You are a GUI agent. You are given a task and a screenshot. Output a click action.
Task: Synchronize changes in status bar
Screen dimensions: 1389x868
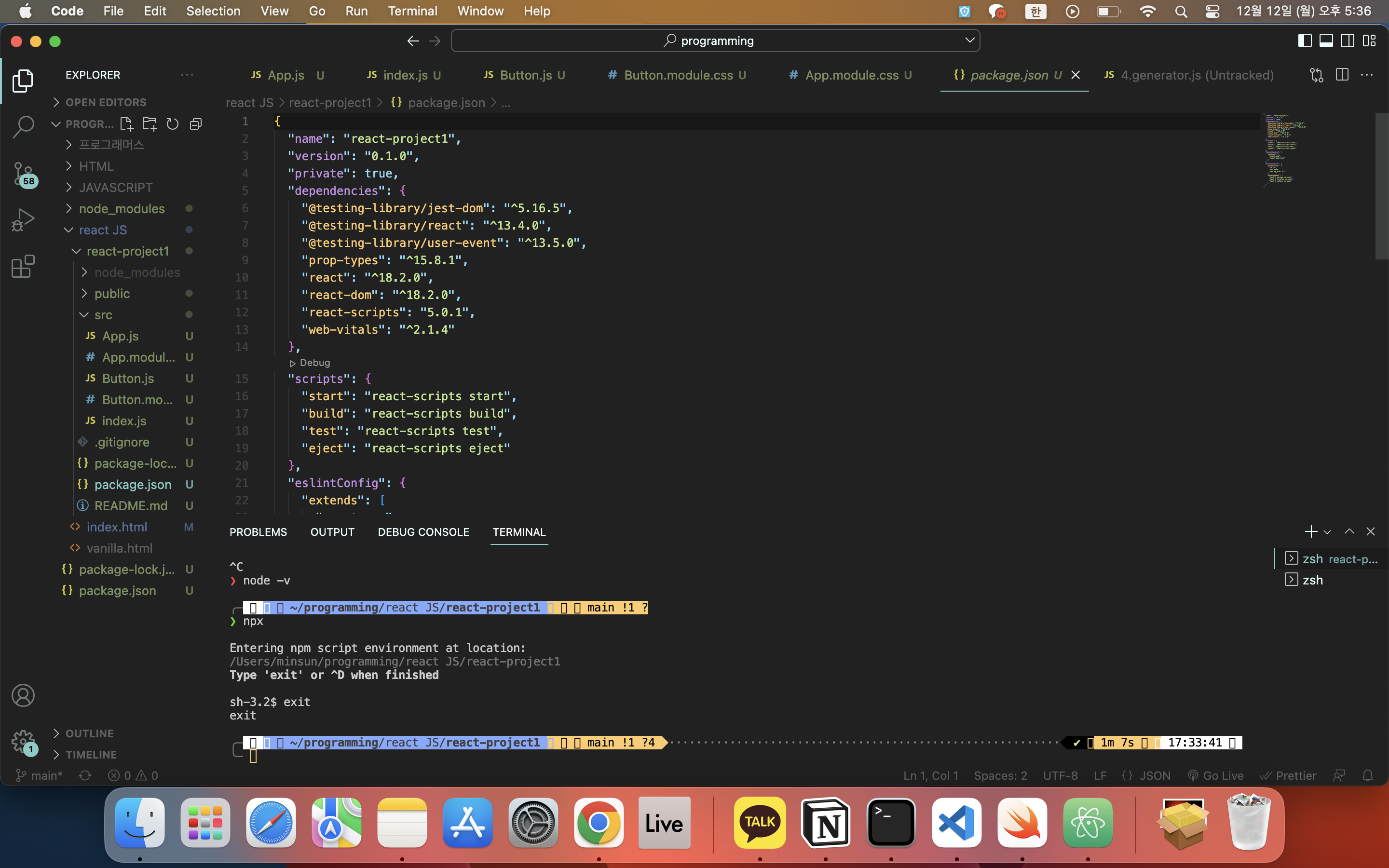click(x=85, y=775)
